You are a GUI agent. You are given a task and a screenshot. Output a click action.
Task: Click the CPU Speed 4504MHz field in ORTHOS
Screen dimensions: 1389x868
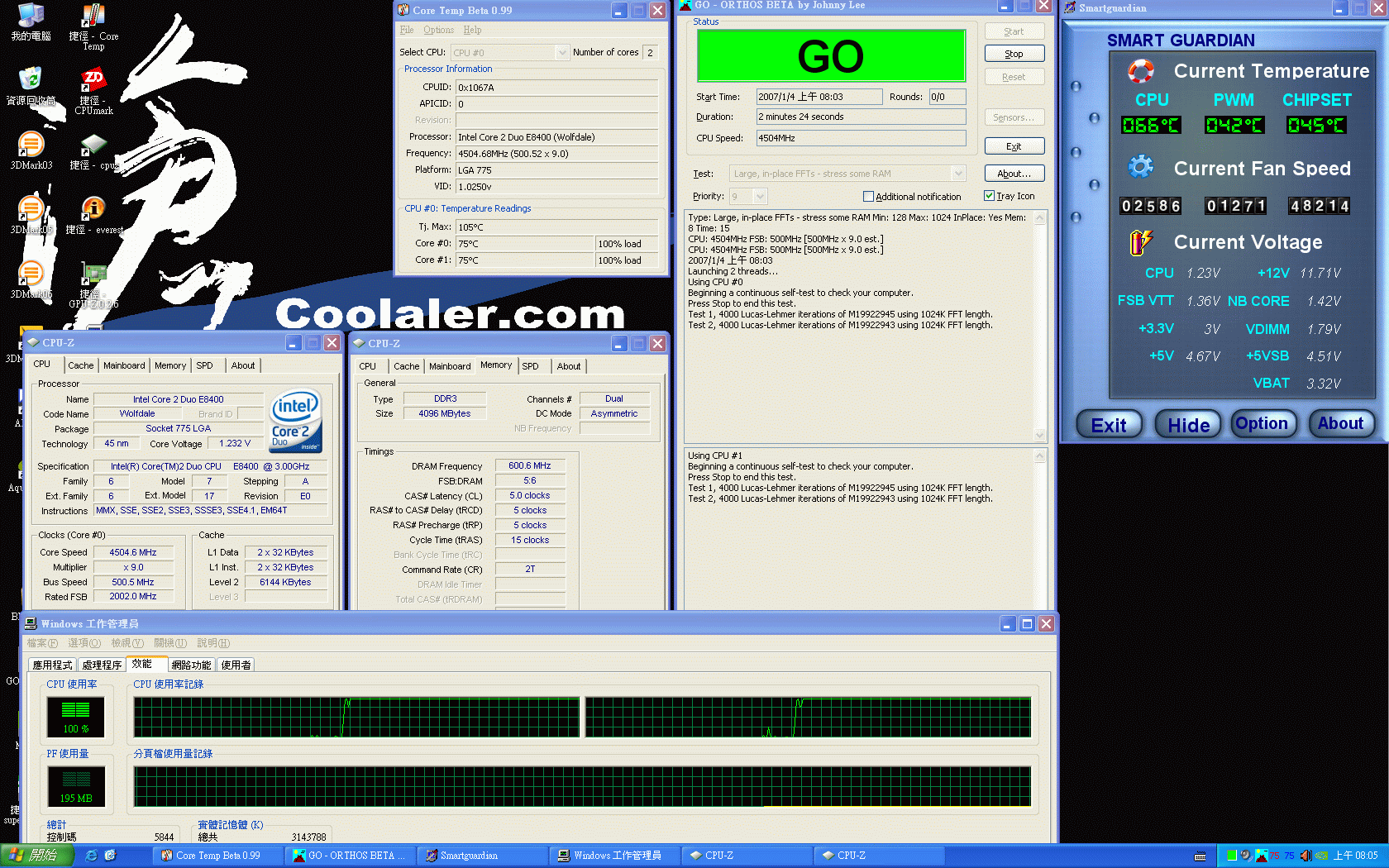click(x=862, y=138)
